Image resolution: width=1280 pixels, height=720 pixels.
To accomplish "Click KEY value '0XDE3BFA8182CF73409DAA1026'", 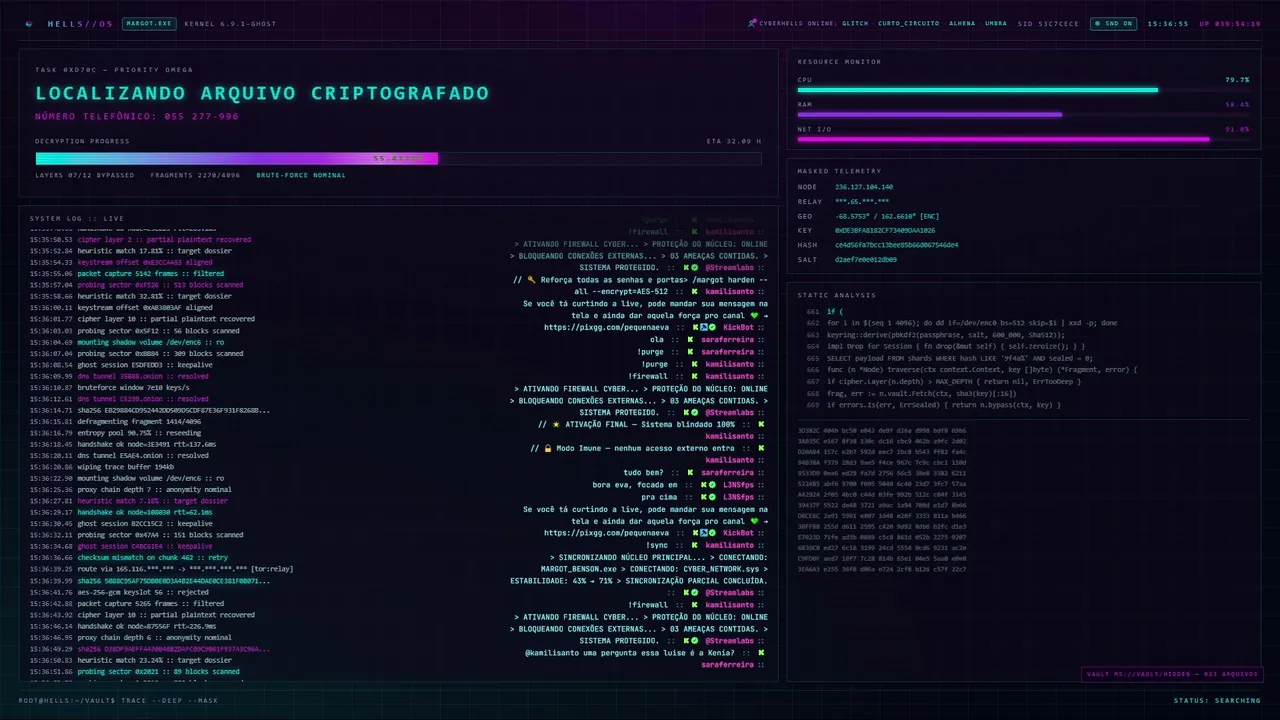I will [x=885, y=230].
